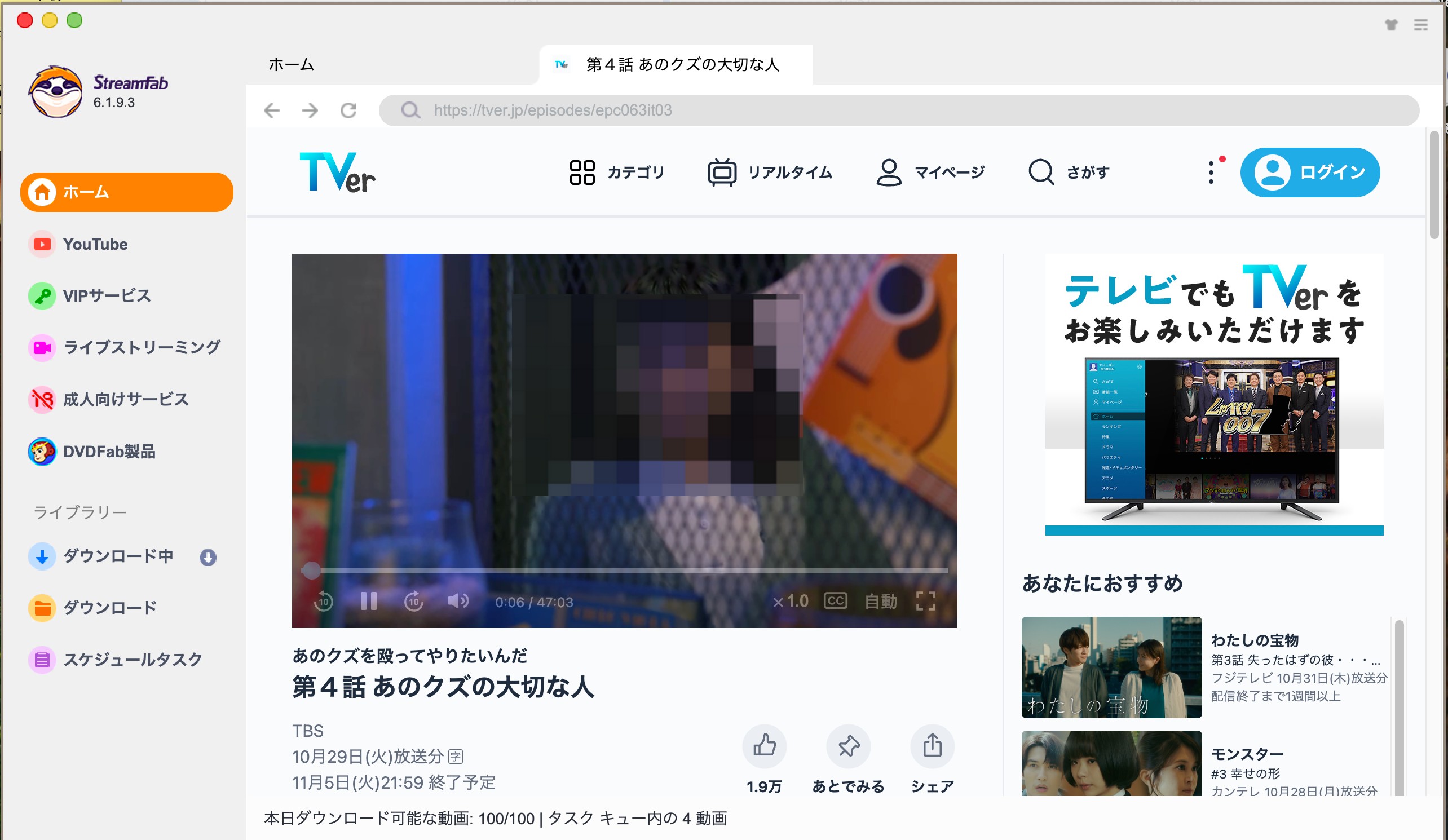Open the ×1.0 playback speed selector
This screenshot has width=1448, height=840.
[791, 602]
